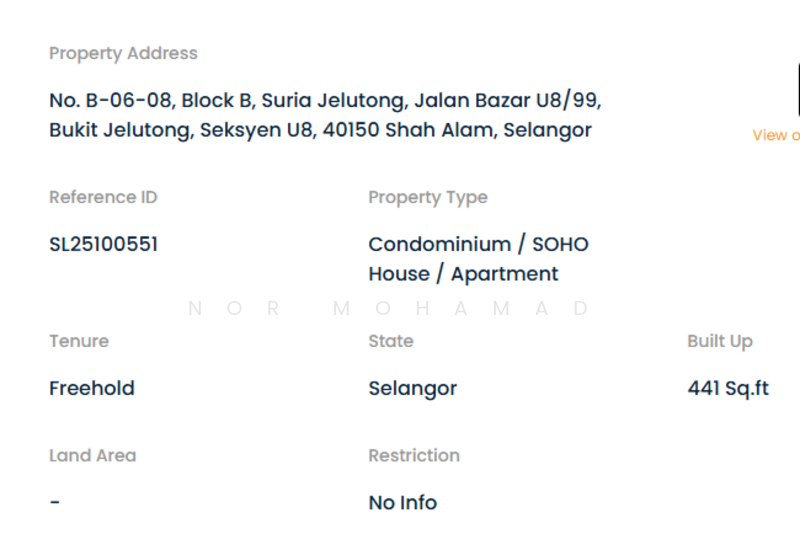This screenshot has width=800, height=534.
Task: Click the State label
Action: click(390, 341)
